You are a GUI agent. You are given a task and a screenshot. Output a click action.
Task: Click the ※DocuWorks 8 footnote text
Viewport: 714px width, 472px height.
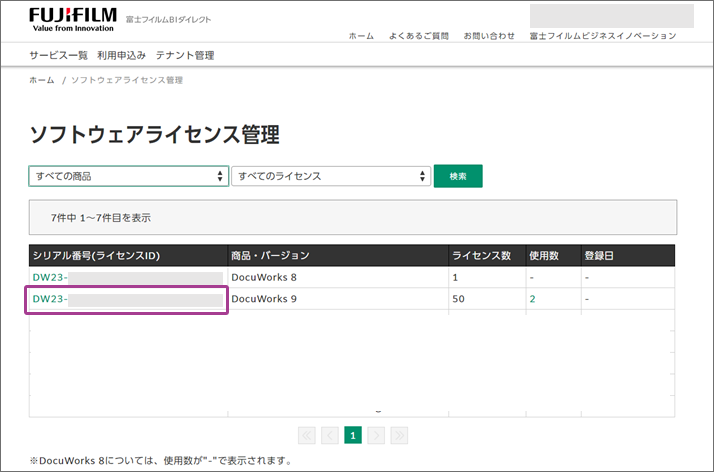(x=161, y=461)
